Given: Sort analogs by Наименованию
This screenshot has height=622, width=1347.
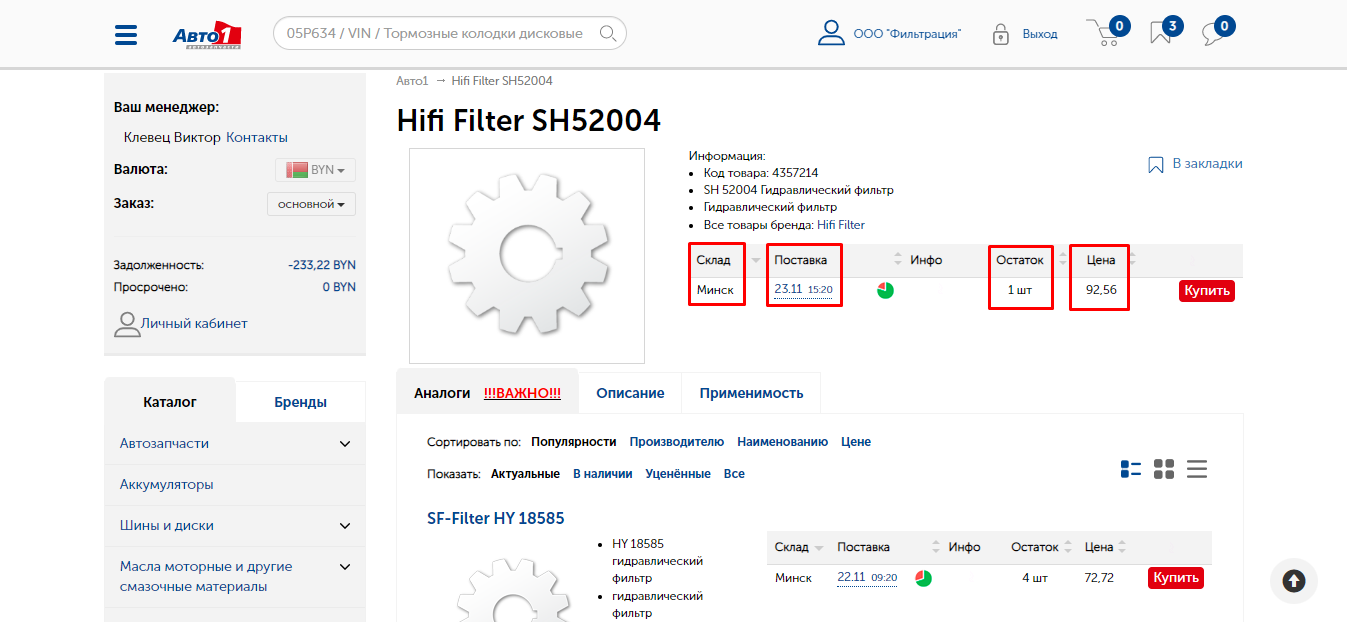Looking at the screenshot, I should 783,442.
